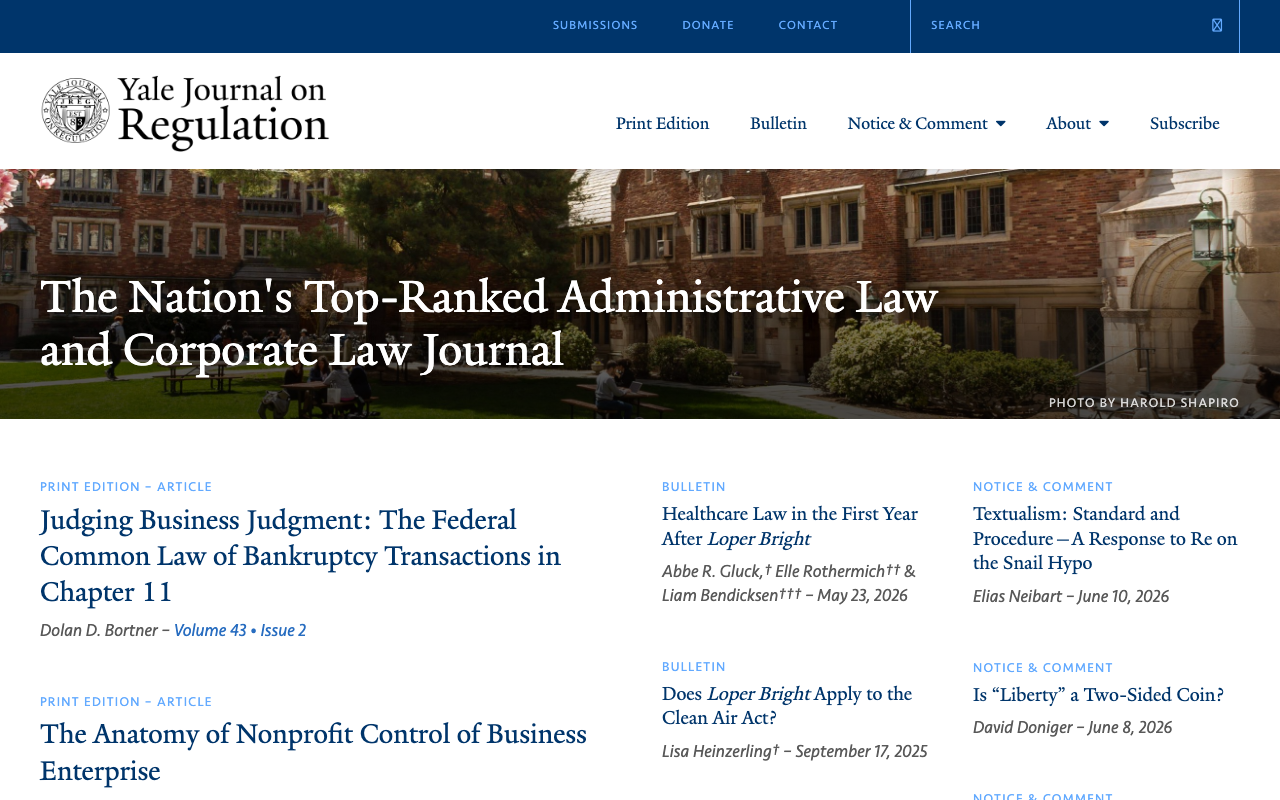Click Notice & Comment label above Liberty article
The height and width of the screenshot is (800, 1280).
coord(1043,668)
